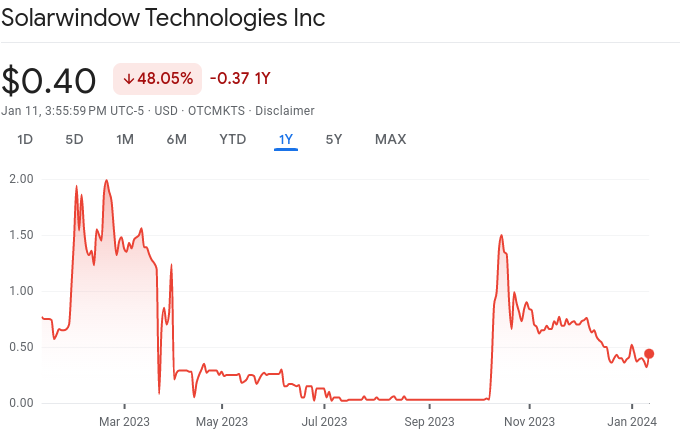
Task: Click the Jan 2024 x-axis label
Action: point(631,421)
